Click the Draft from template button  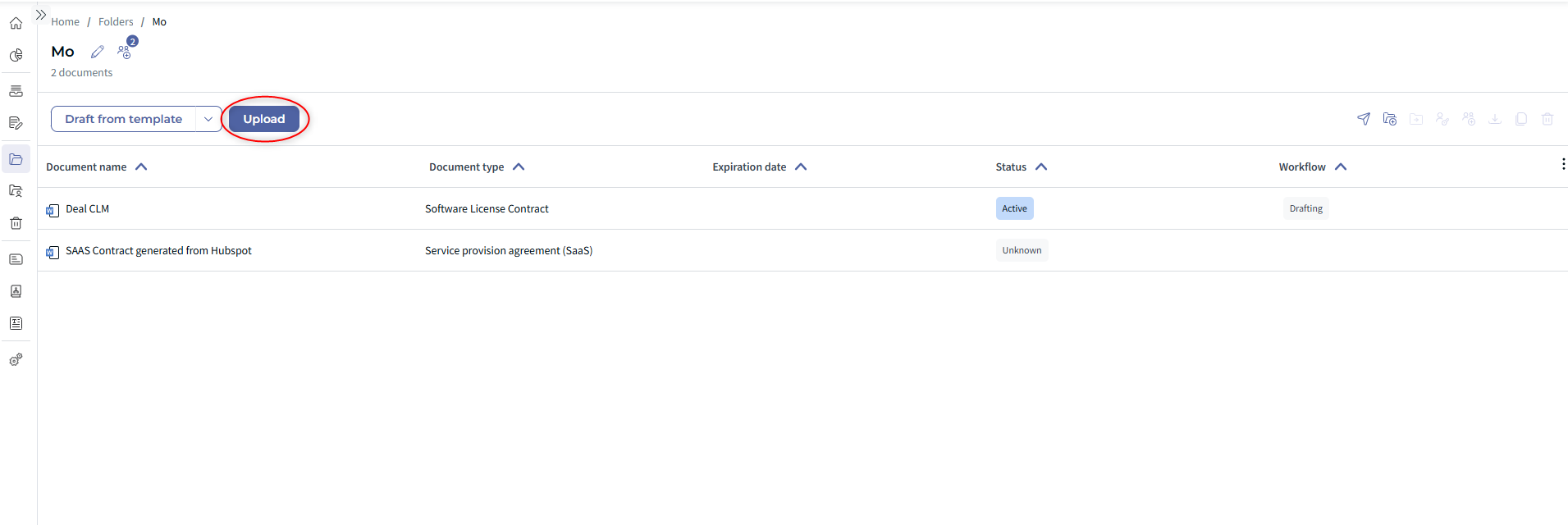coord(124,119)
